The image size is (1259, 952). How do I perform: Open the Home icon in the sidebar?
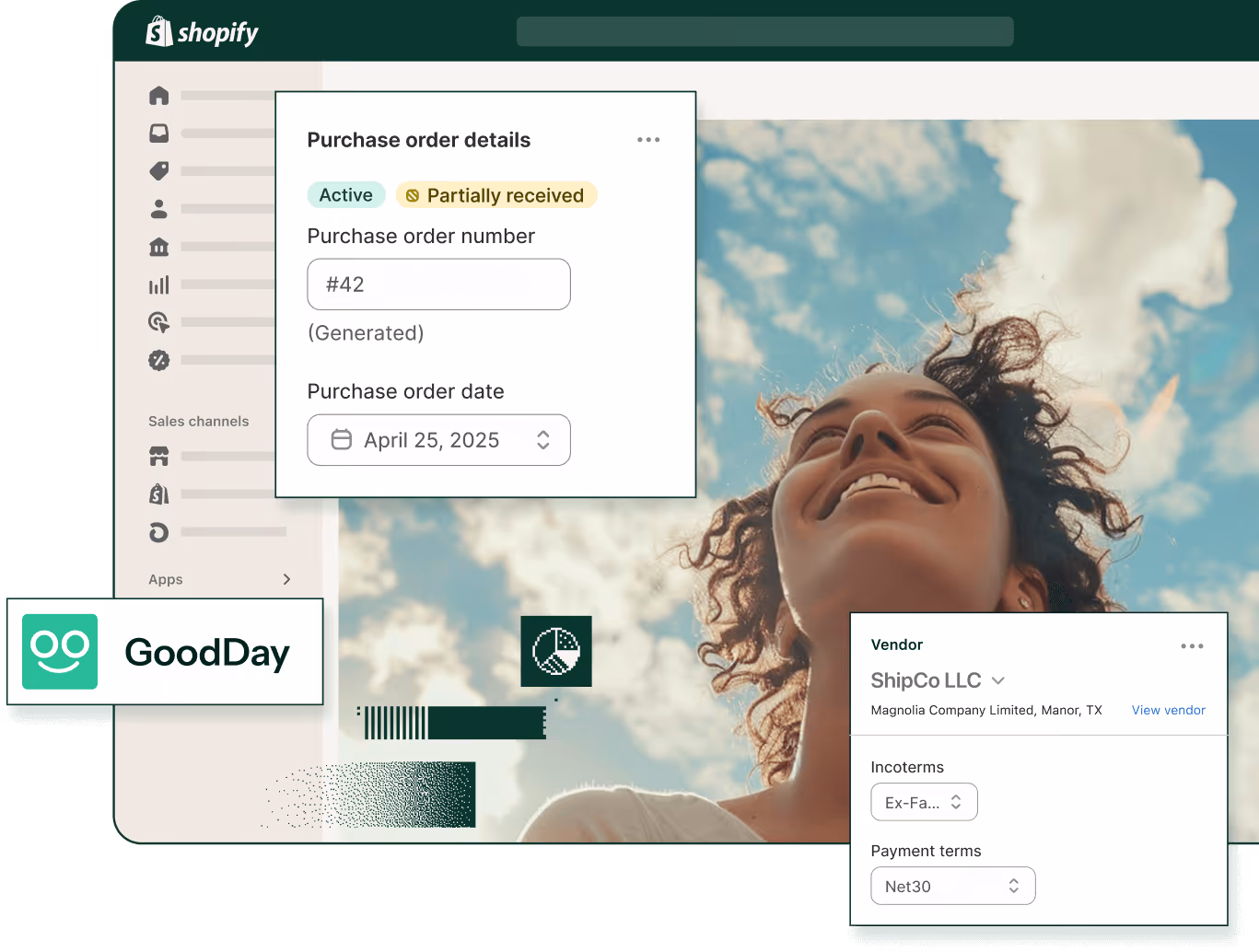click(158, 96)
